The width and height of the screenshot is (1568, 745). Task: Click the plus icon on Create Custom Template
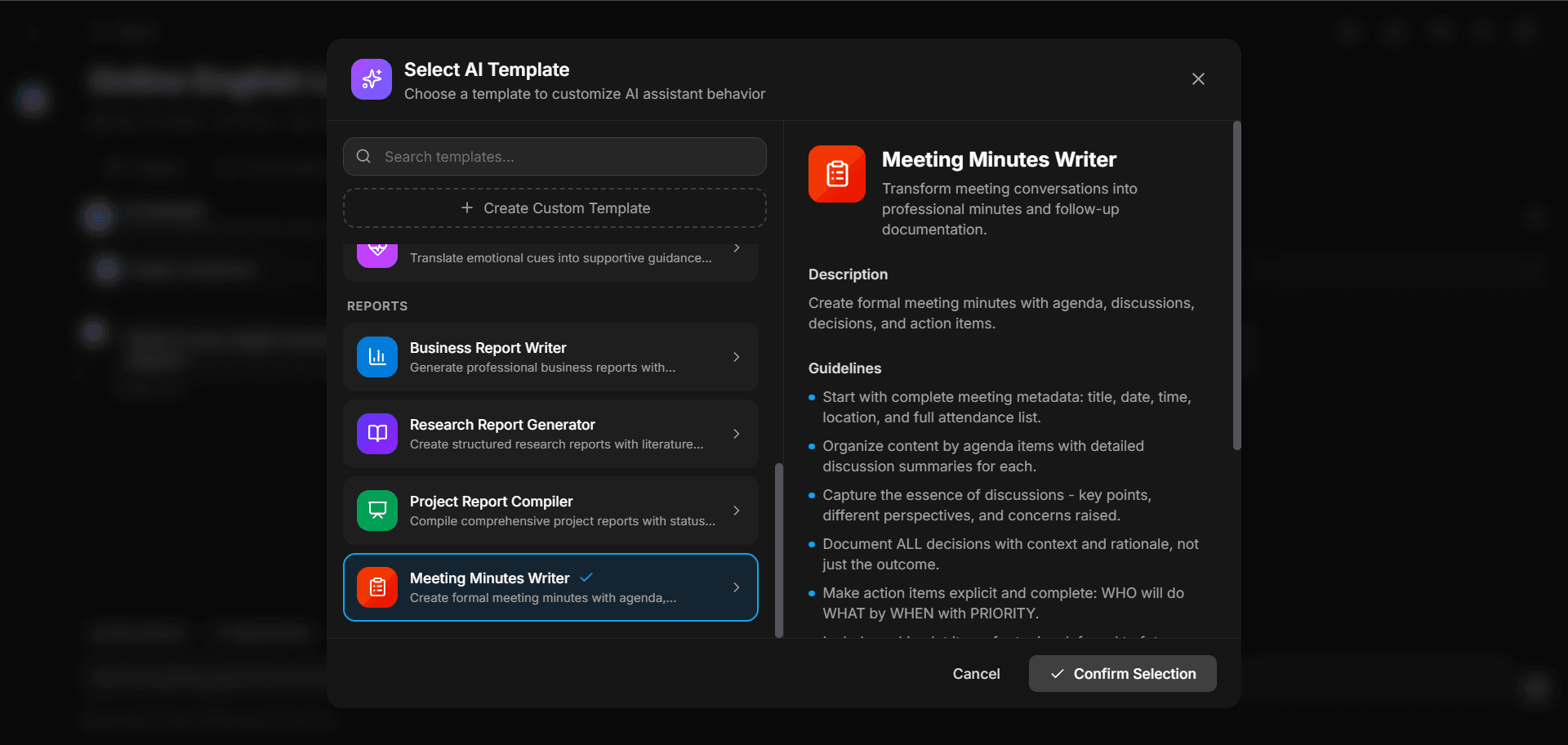467,208
